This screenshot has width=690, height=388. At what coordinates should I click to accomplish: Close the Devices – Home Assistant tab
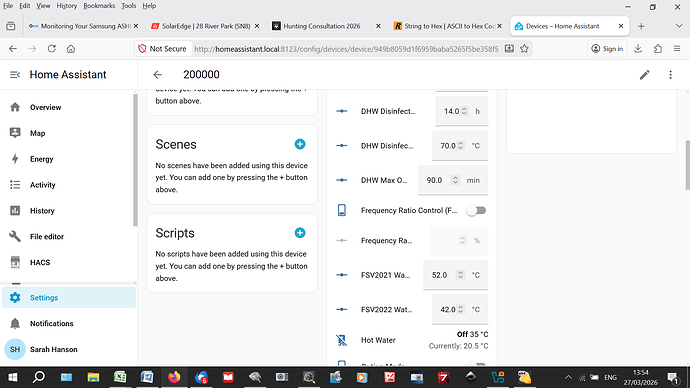click(621, 26)
